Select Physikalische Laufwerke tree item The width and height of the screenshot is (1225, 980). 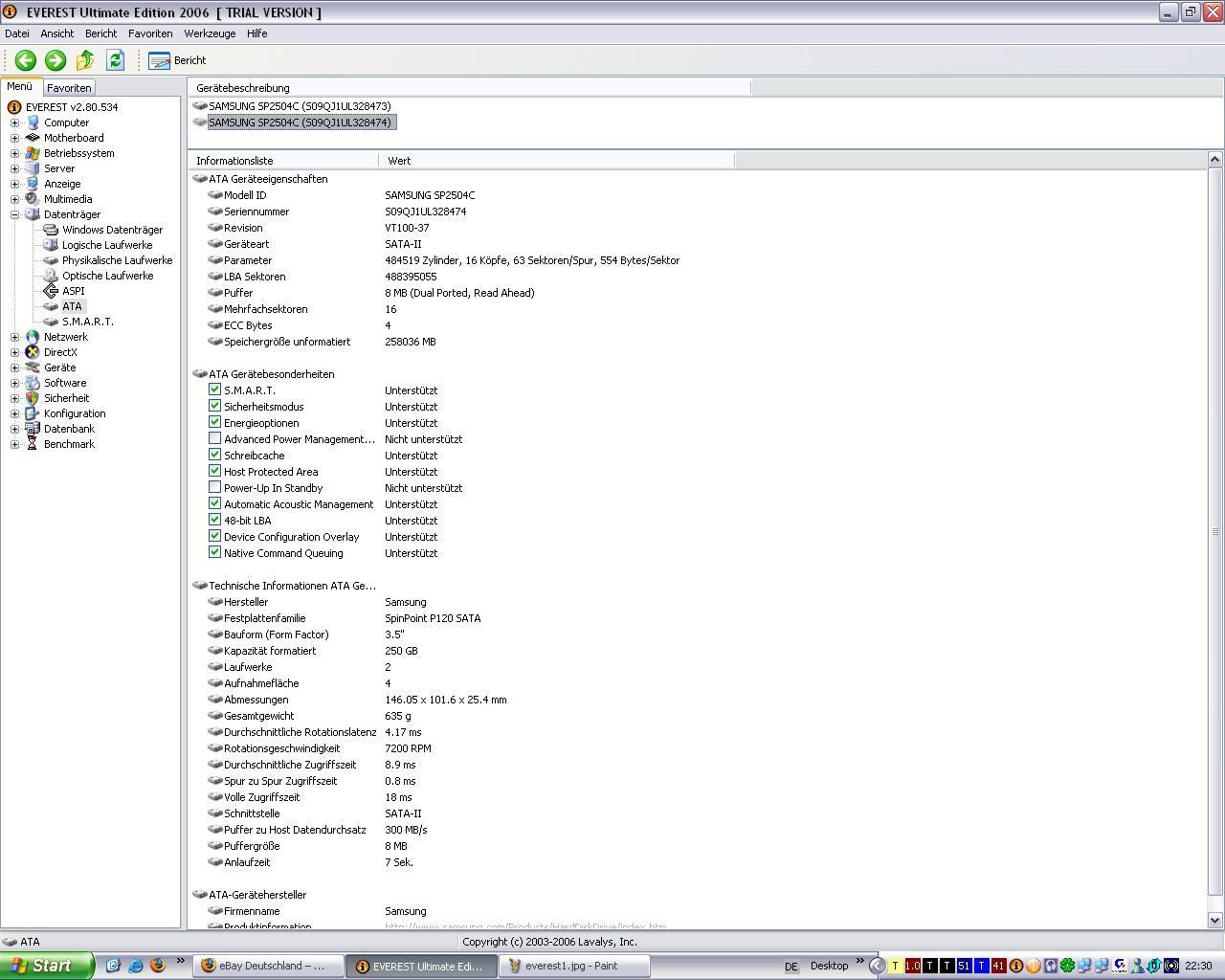tap(117, 260)
